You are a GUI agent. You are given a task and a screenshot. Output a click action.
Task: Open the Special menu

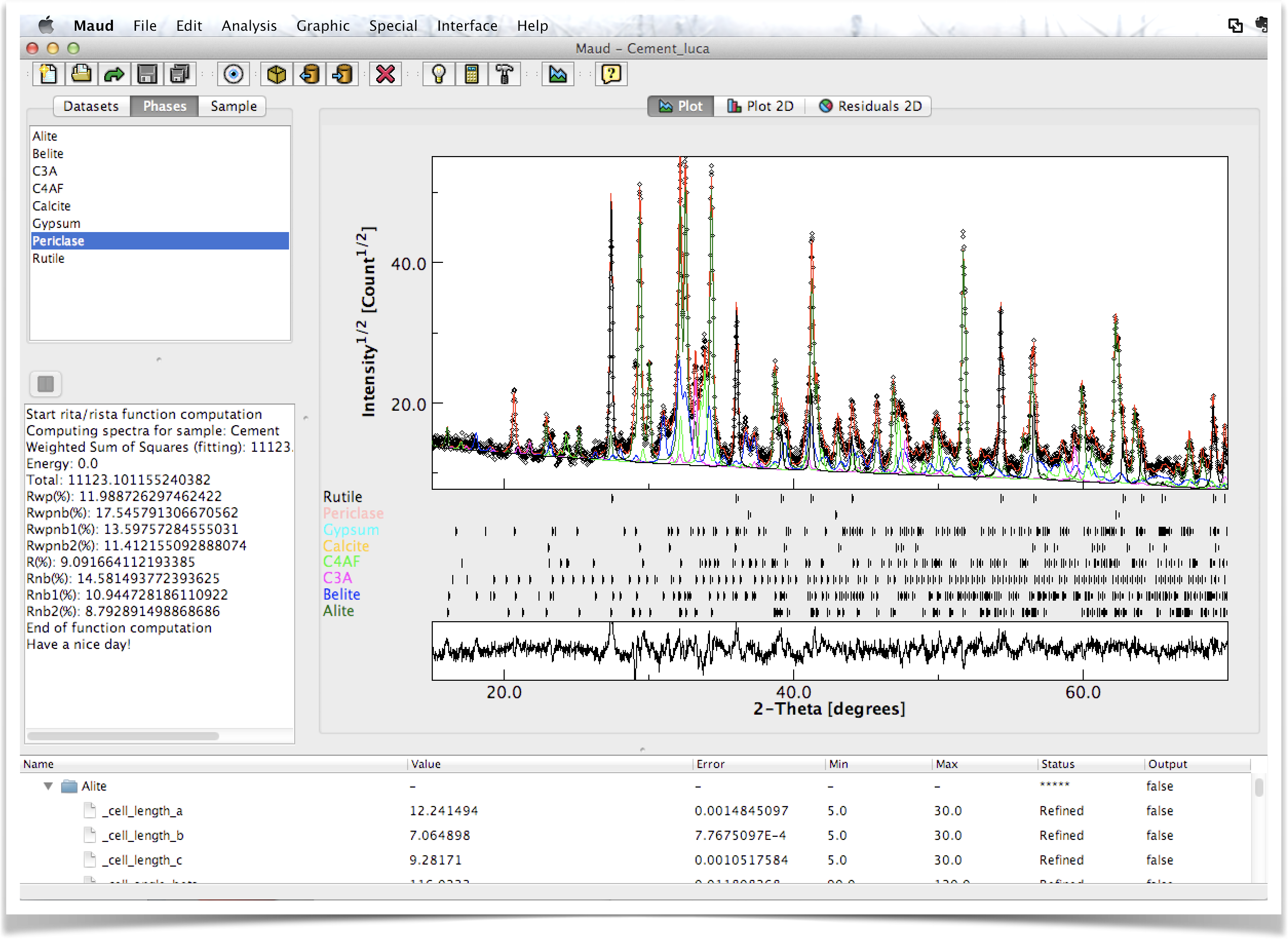click(393, 26)
